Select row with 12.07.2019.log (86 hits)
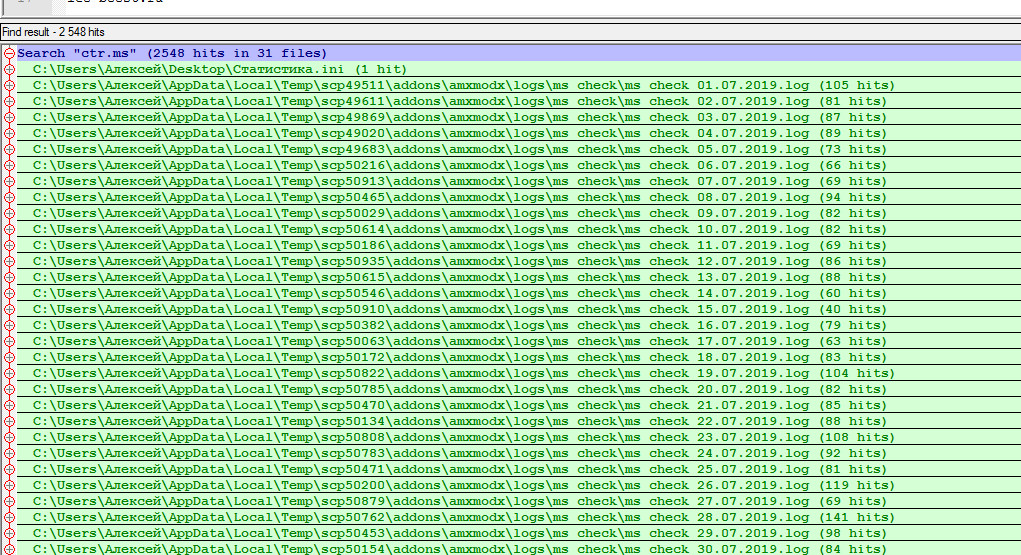Viewport: 1021px width, 555px height. 518,261
